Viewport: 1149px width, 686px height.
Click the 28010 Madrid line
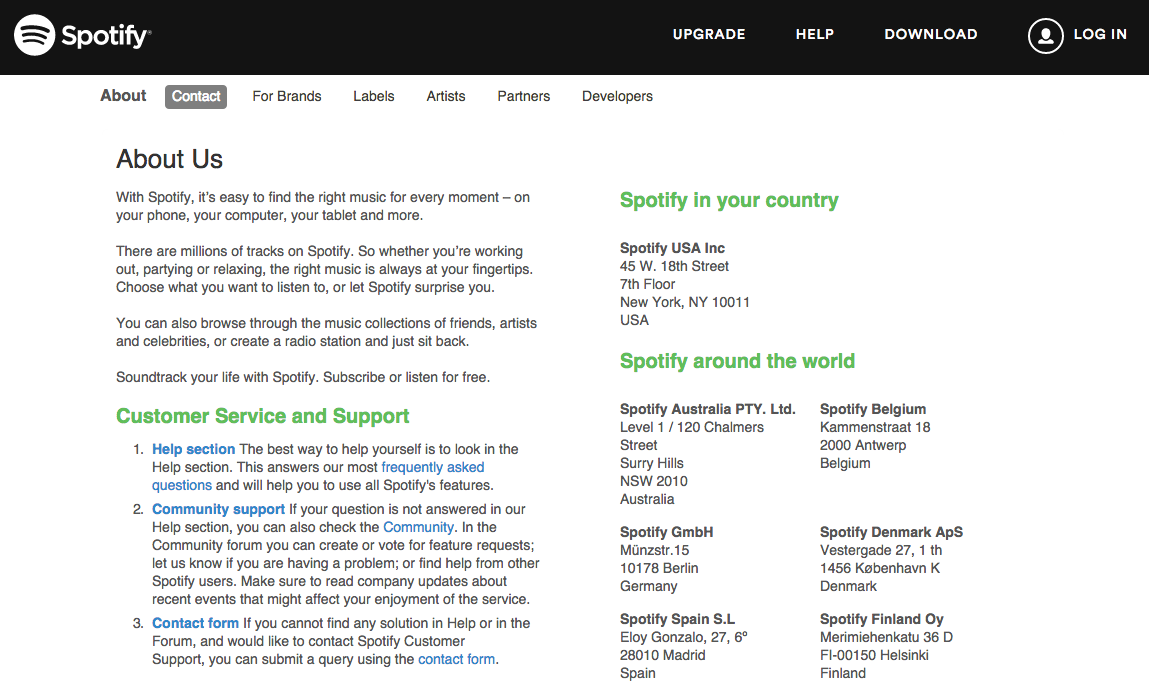coord(662,656)
